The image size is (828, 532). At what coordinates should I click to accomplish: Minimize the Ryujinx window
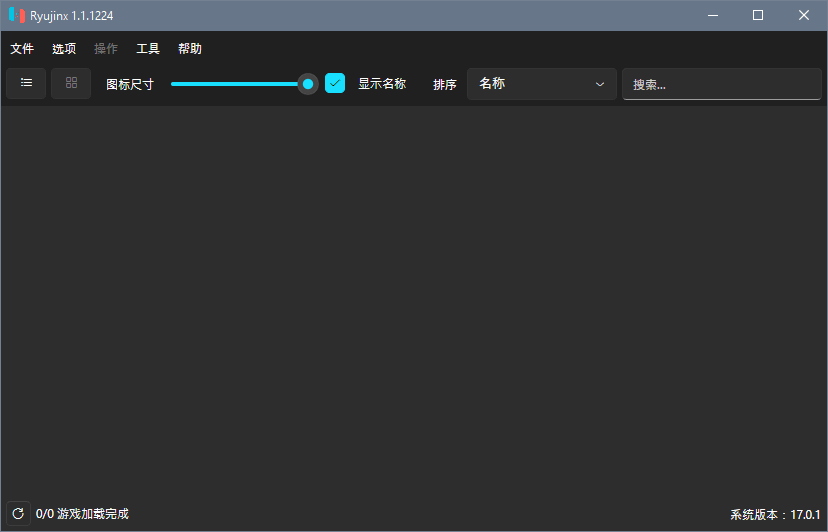pyautogui.click(x=713, y=15)
